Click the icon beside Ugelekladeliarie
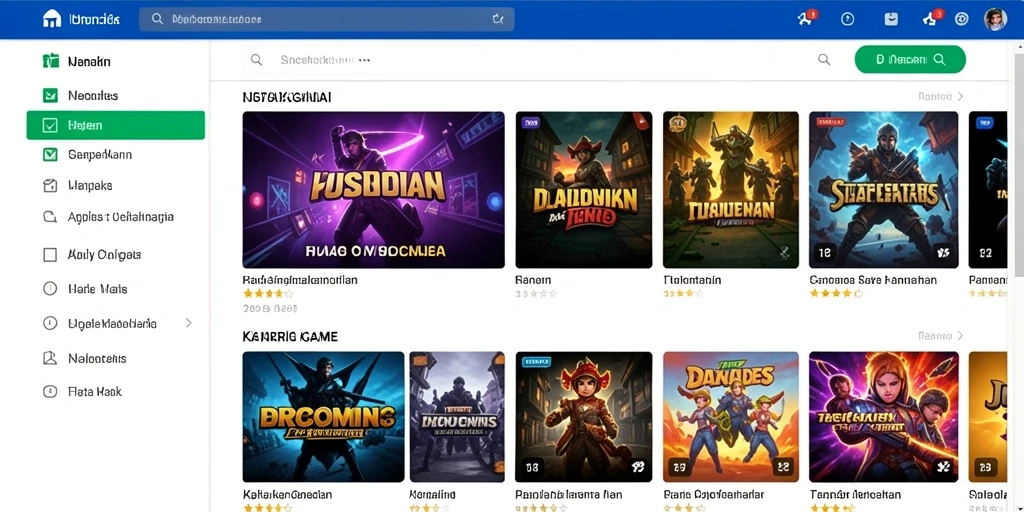The width and height of the screenshot is (1024, 512). pyautogui.click(x=50, y=323)
